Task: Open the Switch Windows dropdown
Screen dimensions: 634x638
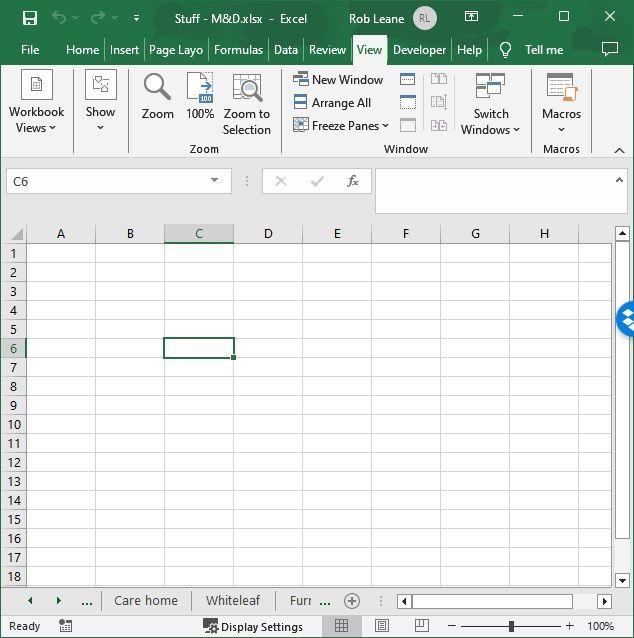Action: (490, 104)
